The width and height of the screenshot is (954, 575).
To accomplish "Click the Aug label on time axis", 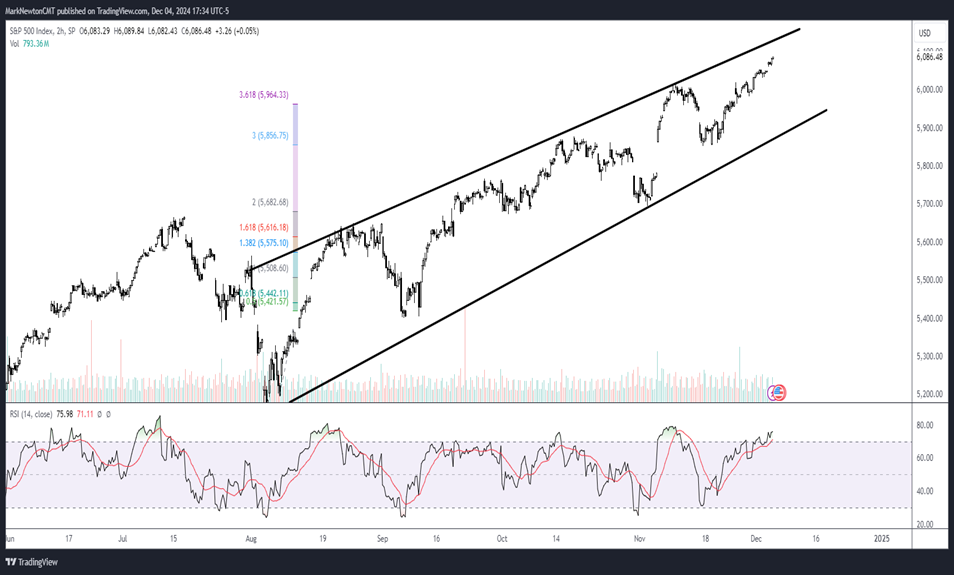I will pyautogui.click(x=251, y=537).
